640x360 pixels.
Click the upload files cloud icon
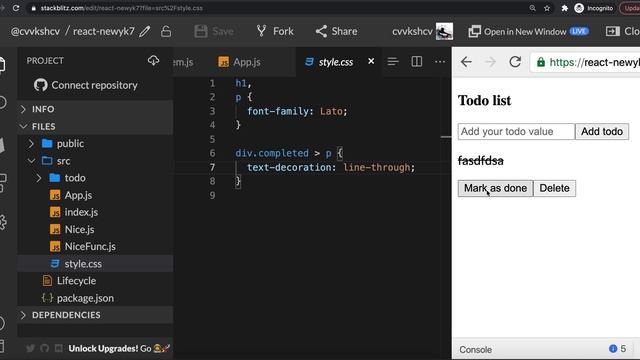[x=153, y=60]
